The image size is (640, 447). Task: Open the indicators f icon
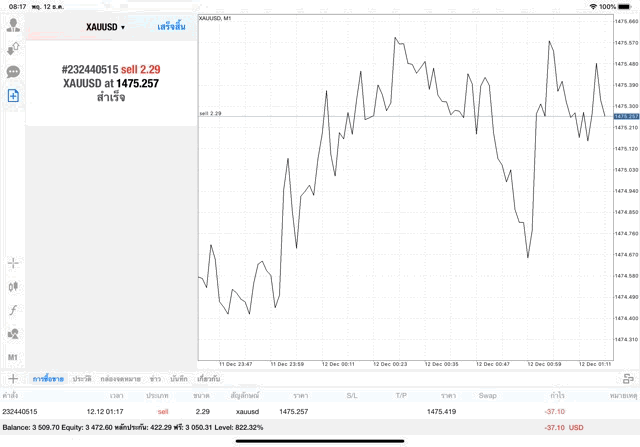(x=13, y=310)
